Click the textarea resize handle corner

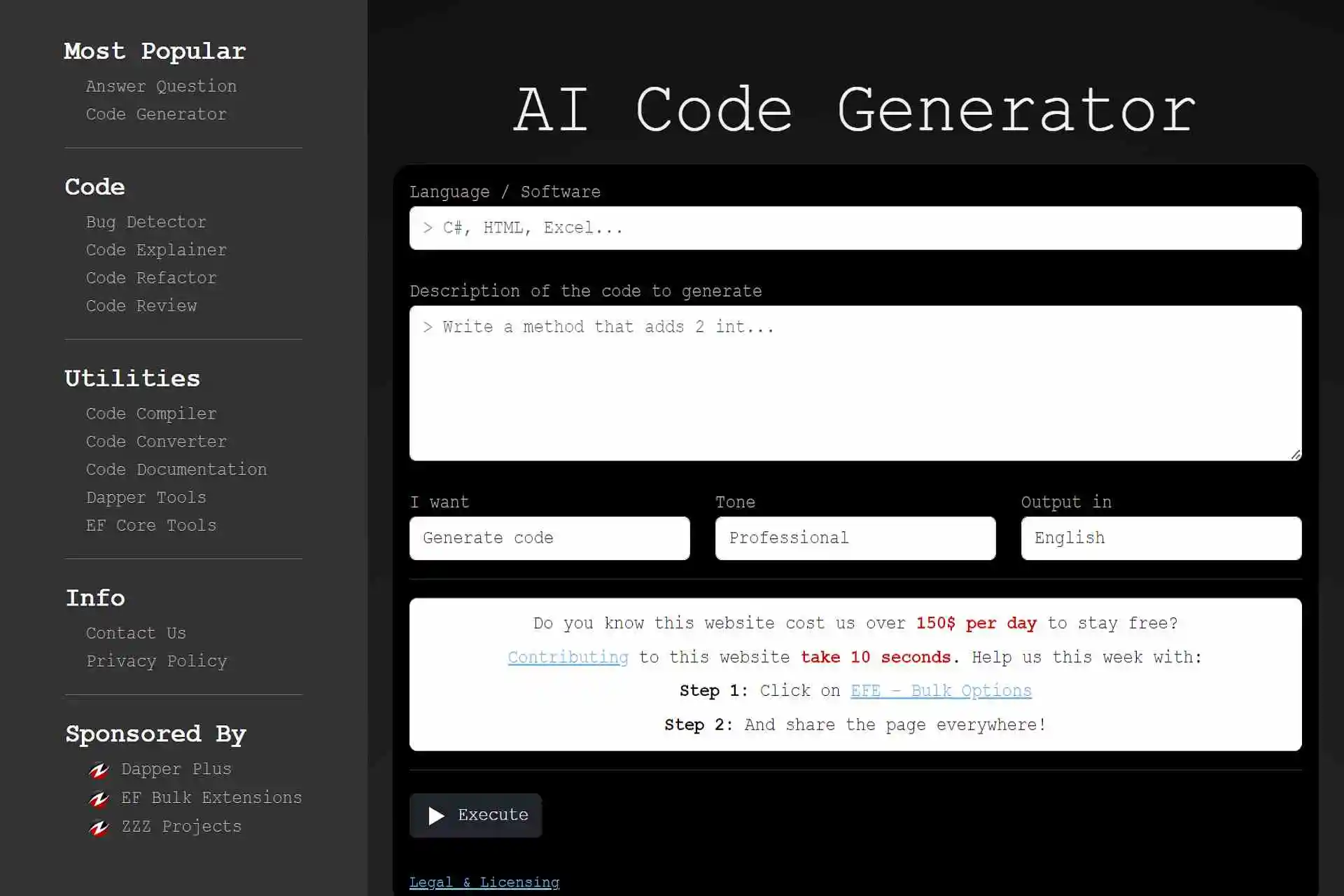pyautogui.click(x=1296, y=455)
